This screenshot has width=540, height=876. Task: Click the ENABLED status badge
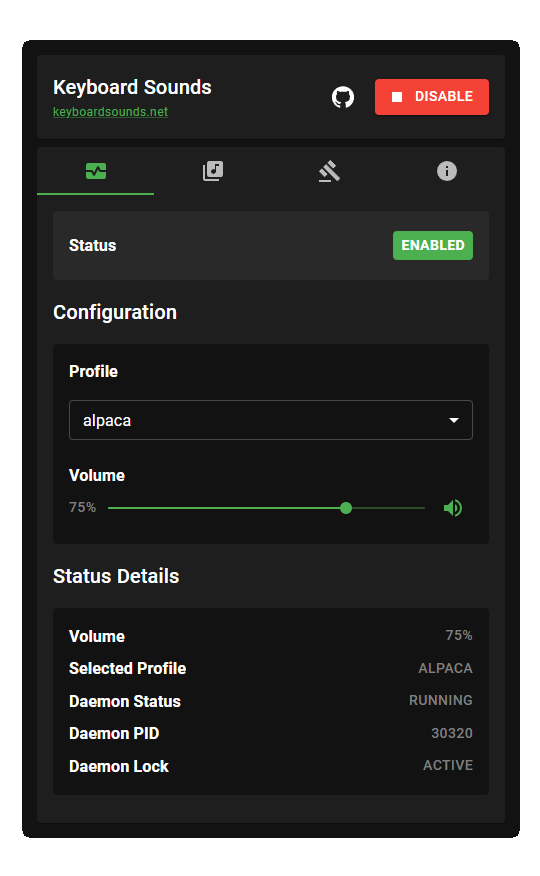point(432,245)
